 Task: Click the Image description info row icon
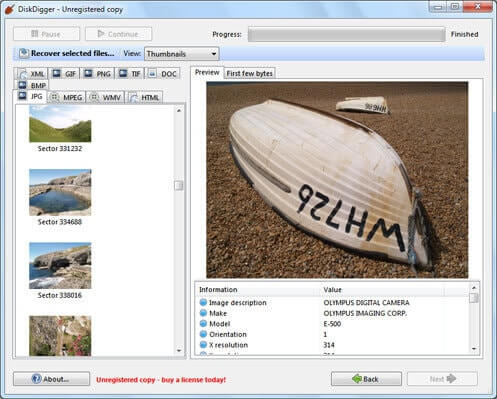tap(203, 302)
